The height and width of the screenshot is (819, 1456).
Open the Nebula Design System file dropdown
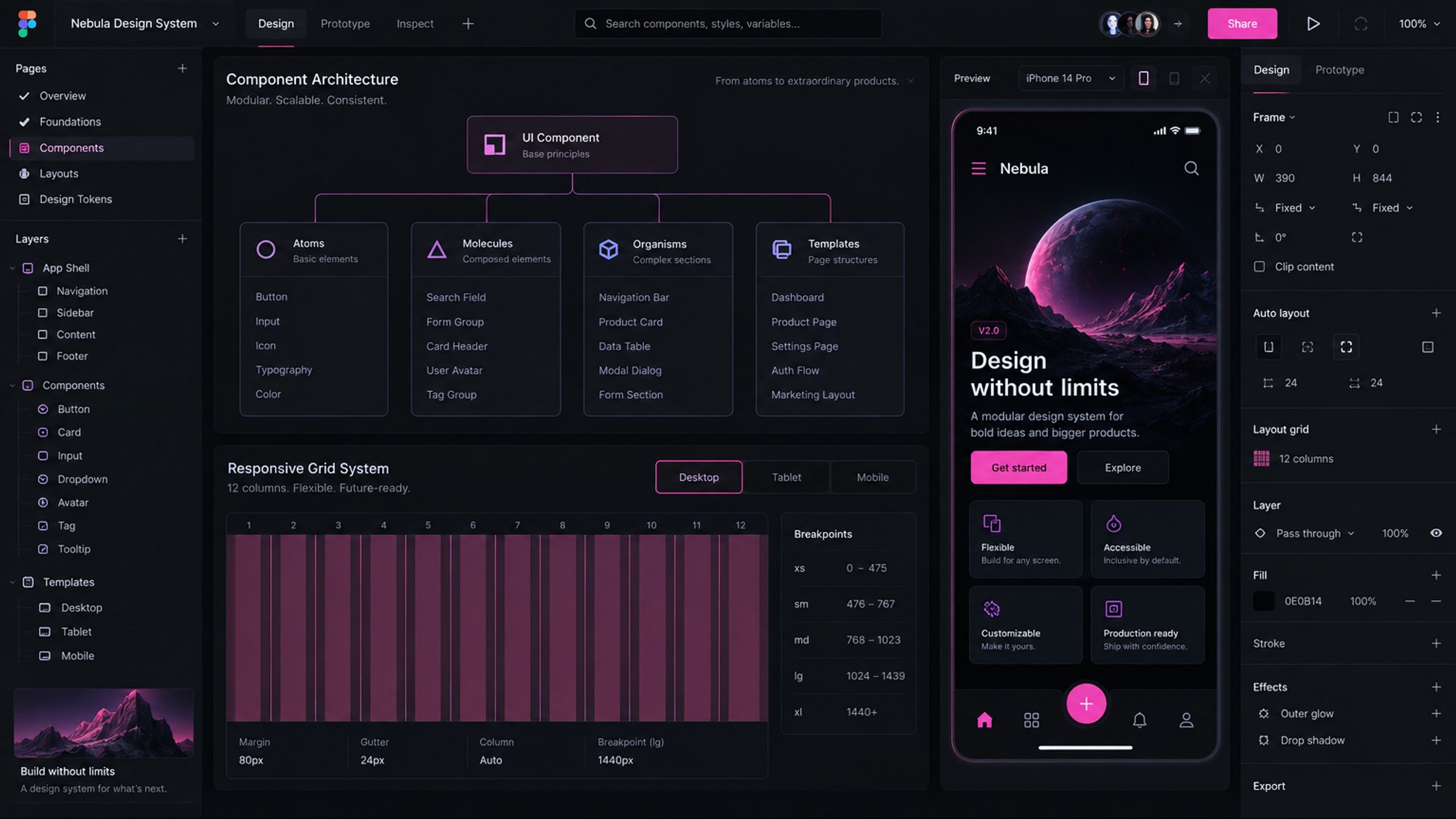point(216,24)
